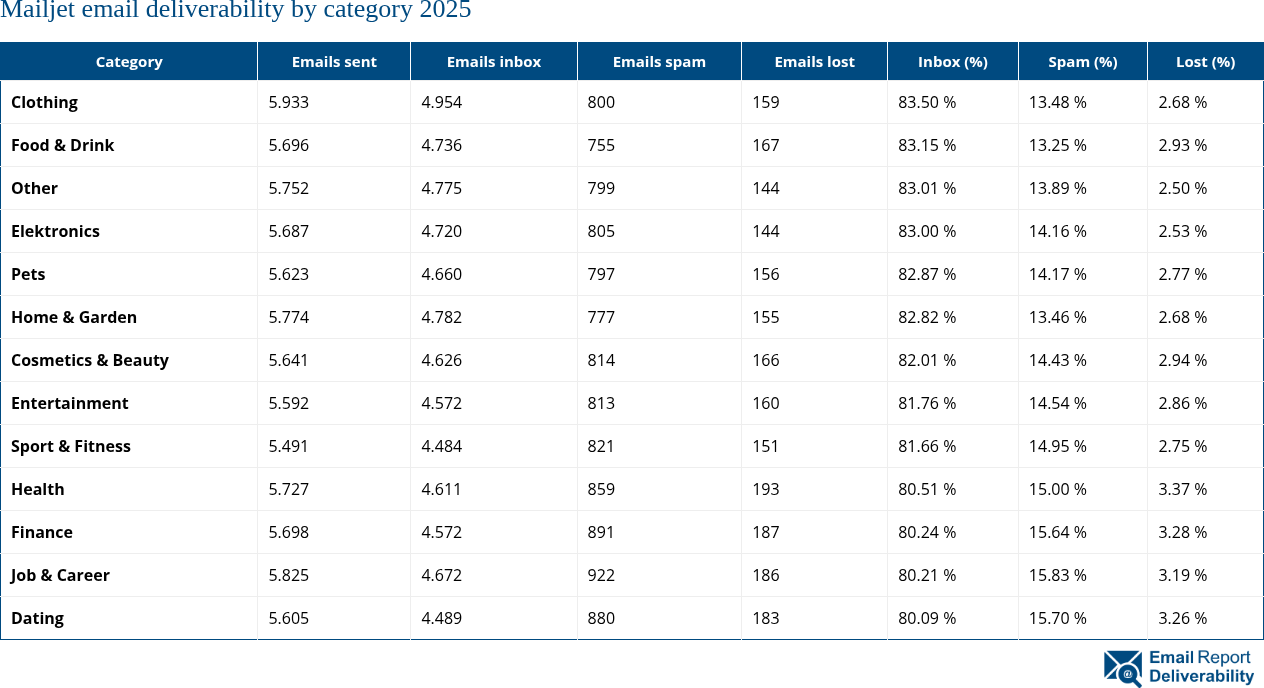Click Food & Drink inbox percentage 83.15 %
This screenshot has width=1264, height=688.
(927, 145)
